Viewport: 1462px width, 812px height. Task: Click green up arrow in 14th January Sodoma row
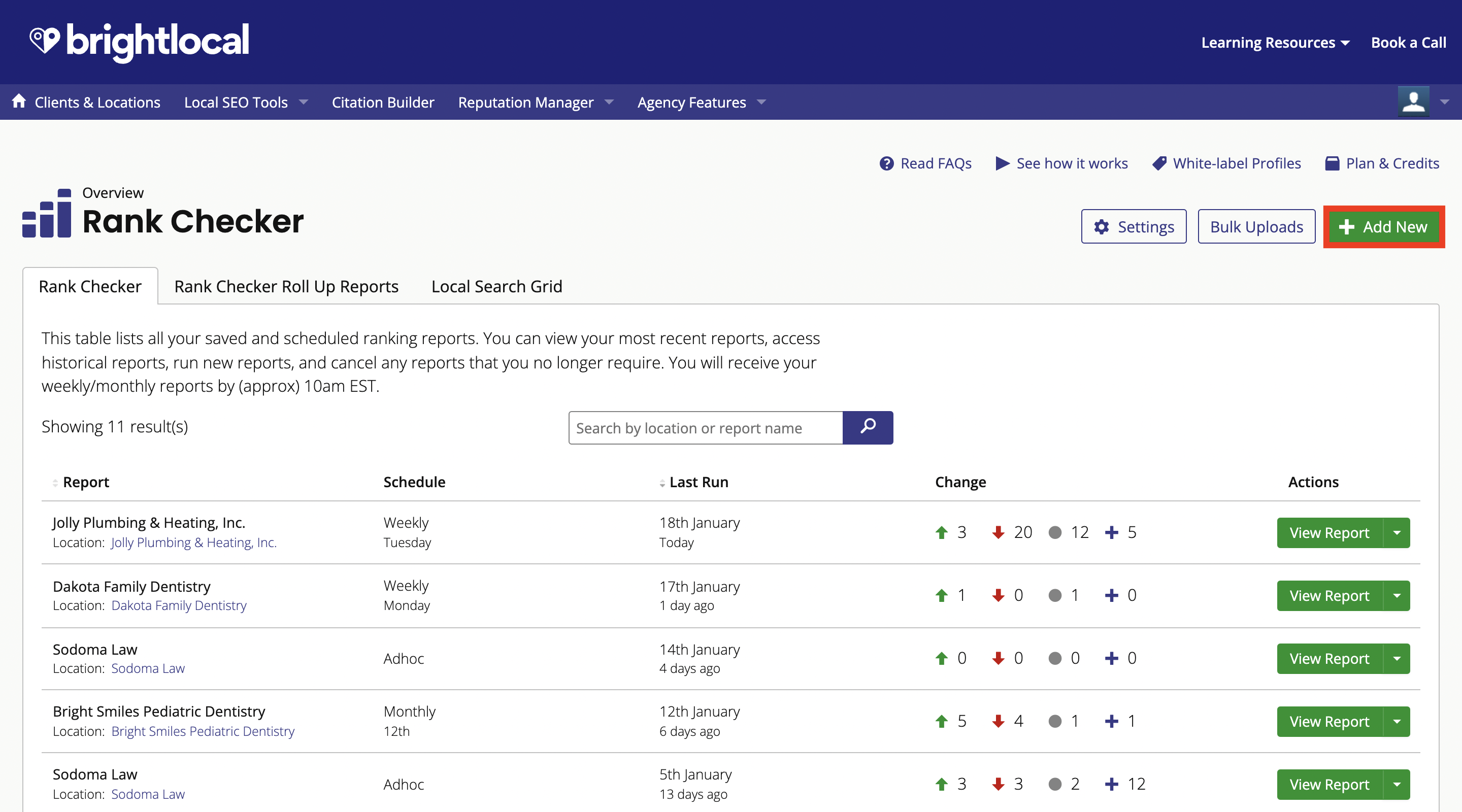pos(942,658)
